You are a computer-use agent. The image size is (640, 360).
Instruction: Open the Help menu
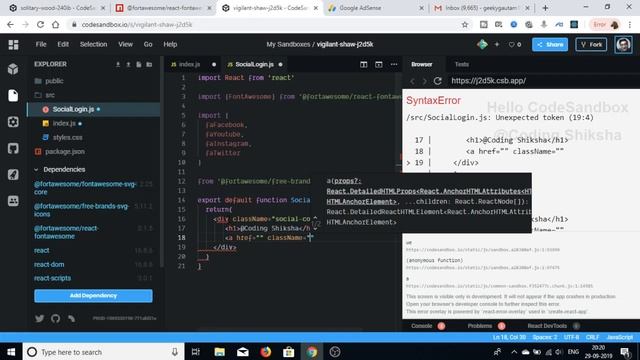pos(170,44)
